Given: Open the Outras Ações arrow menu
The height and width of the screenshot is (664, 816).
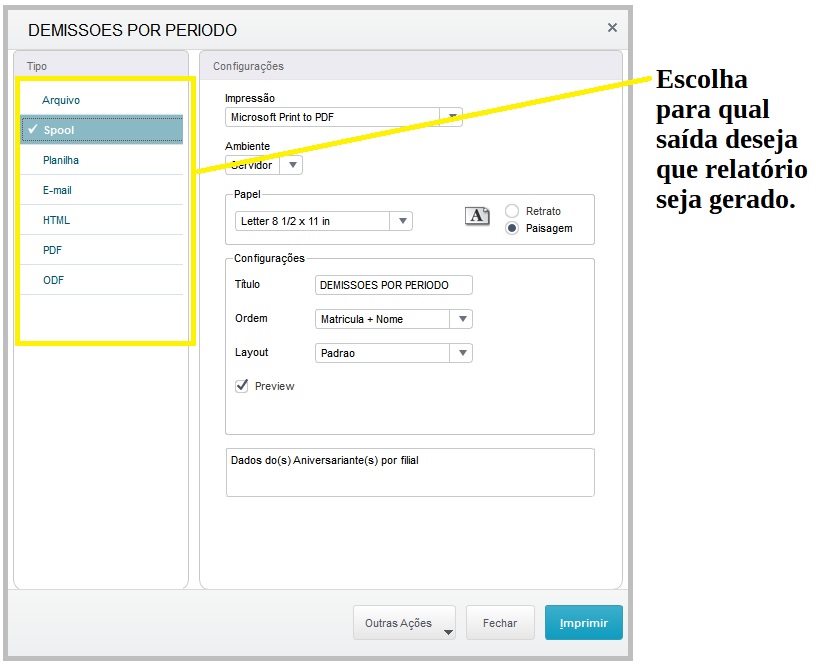Looking at the screenshot, I should pos(447,631).
